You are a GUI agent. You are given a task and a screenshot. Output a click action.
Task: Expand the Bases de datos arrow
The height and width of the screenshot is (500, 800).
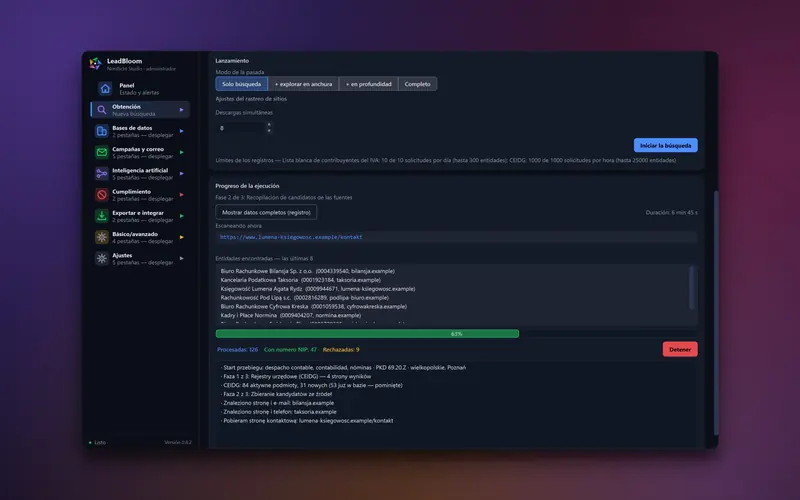[181, 131]
